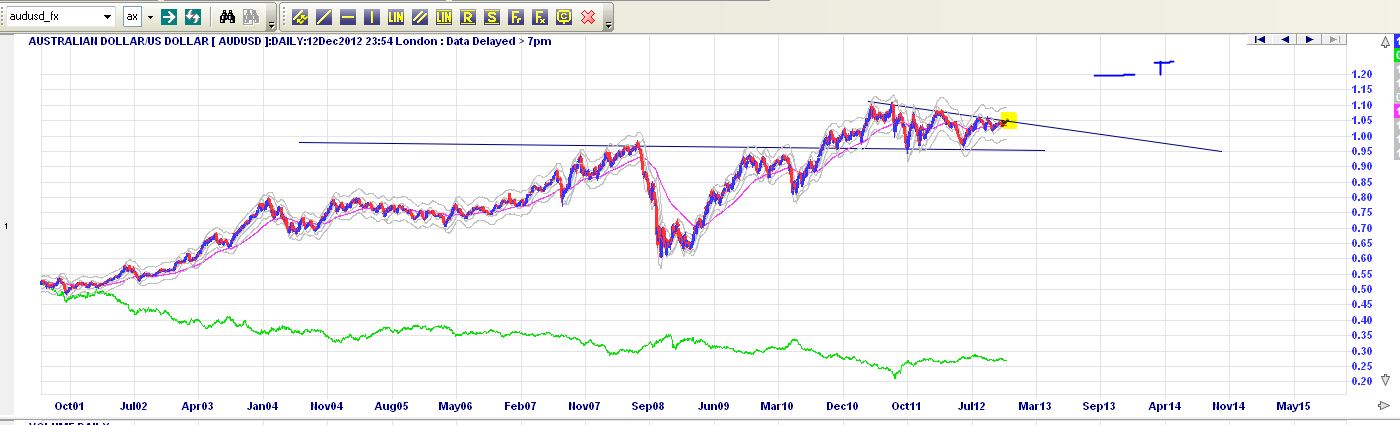Viewport: 1400px width, 425px height.
Task: Click the Nov07 date axis label
Action: 585,407
